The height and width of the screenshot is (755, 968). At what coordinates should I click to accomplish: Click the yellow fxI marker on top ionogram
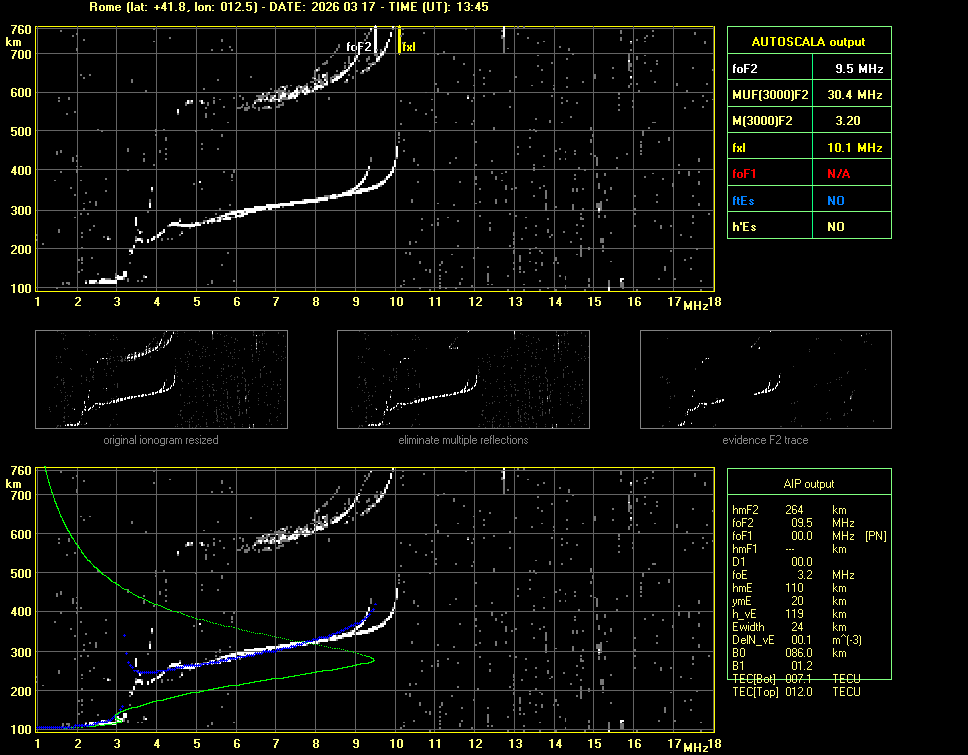pyautogui.click(x=408, y=46)
